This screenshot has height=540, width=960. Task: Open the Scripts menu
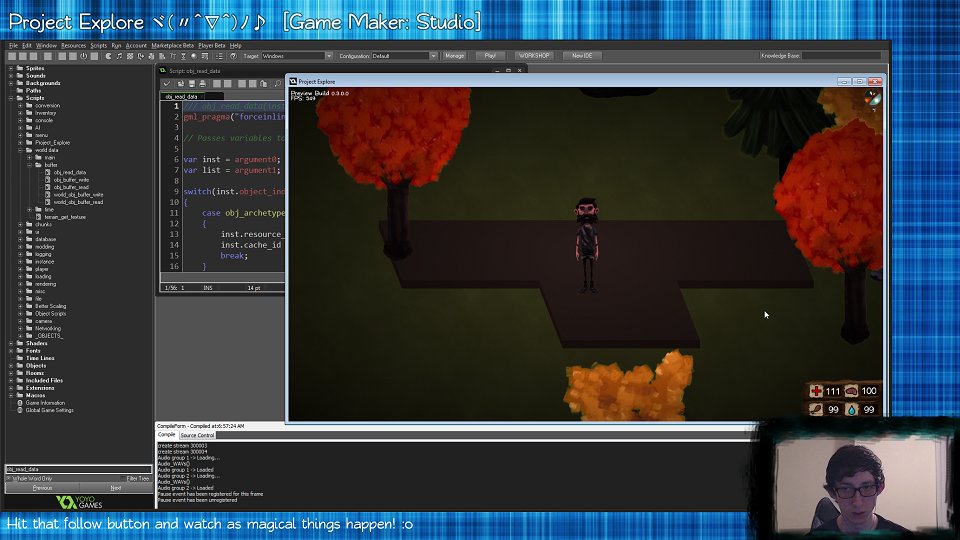point(99,45)
